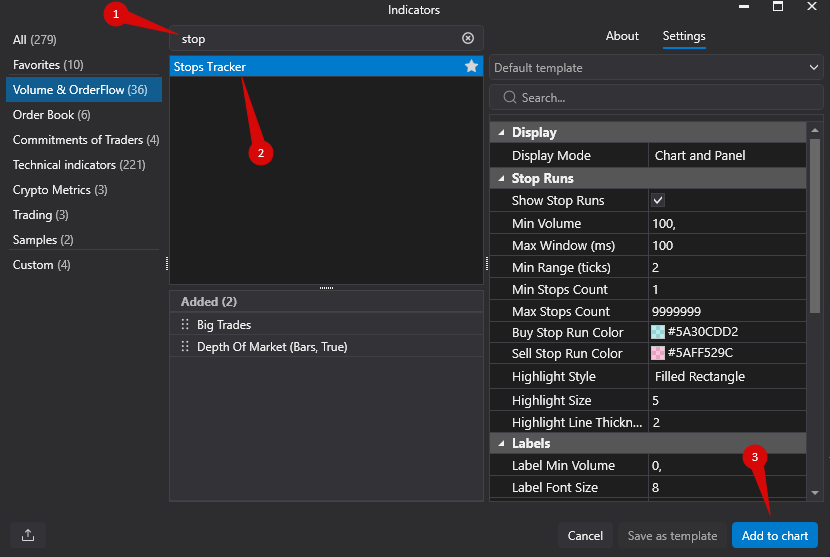
Task: Select the Crypto Metrics category
Action: (60, 190)
